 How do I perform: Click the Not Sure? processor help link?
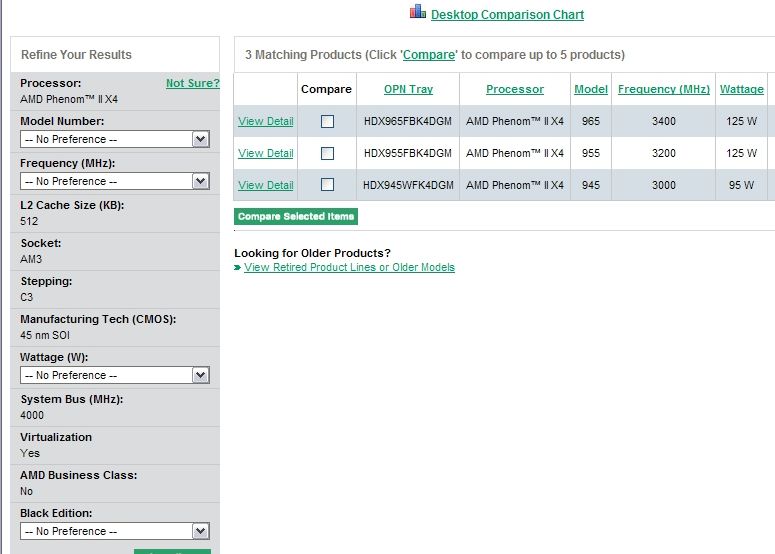[x=192, y=83]
